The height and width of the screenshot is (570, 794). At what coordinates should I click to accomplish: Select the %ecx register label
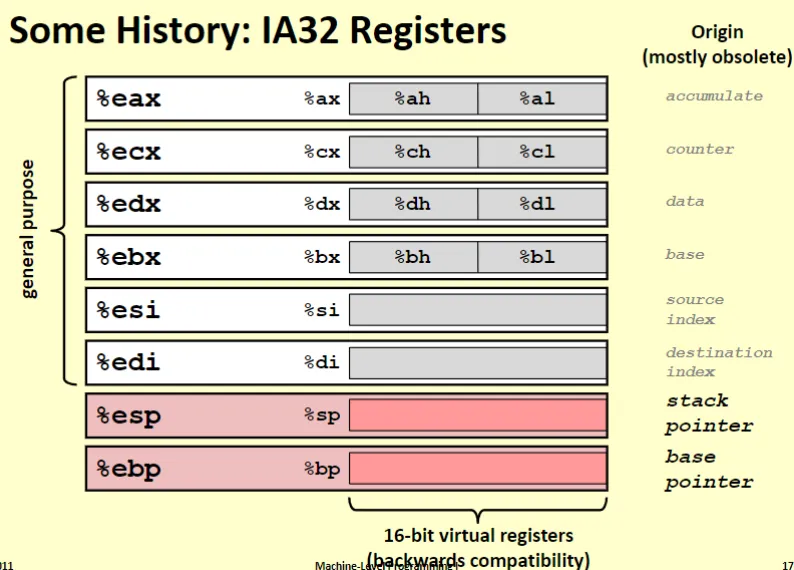(x=128, y=152)
